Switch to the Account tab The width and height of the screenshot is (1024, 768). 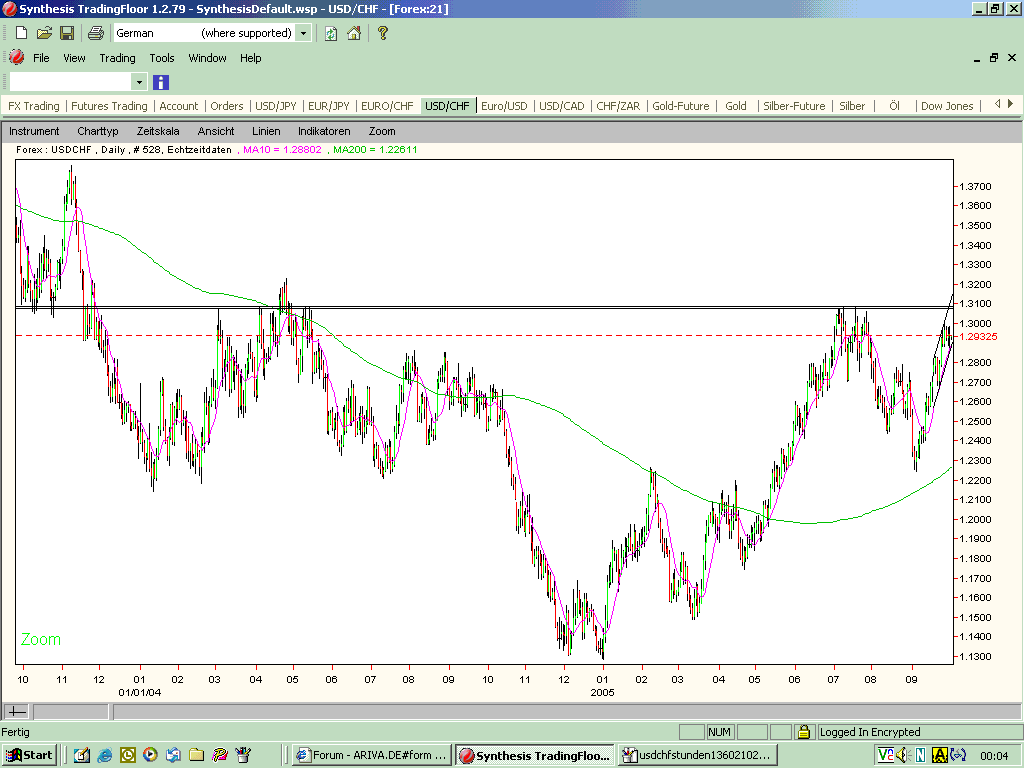point(179,106)
